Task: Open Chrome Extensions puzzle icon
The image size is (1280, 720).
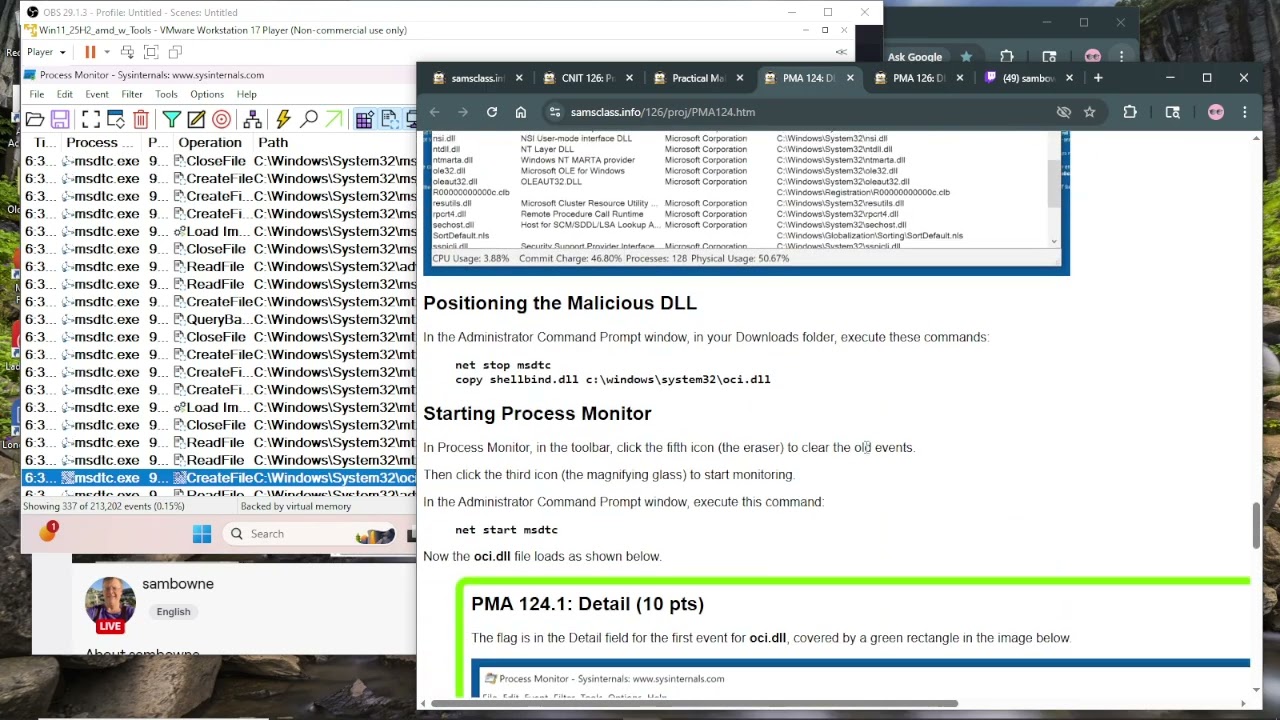Action: click(x=1130, y=112)
